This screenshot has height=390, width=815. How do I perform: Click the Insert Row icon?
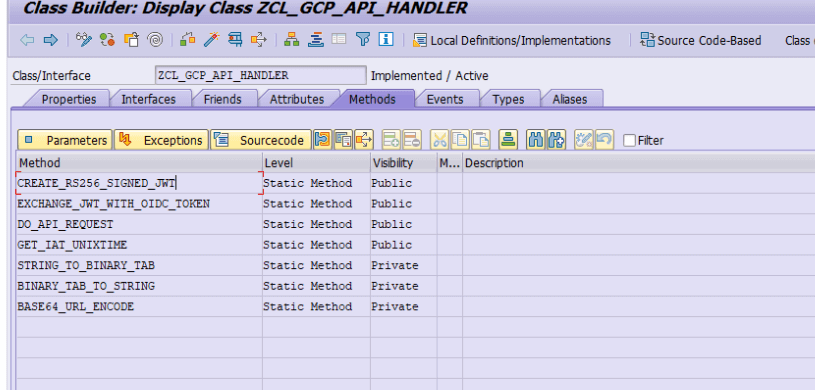pos(391,140)
